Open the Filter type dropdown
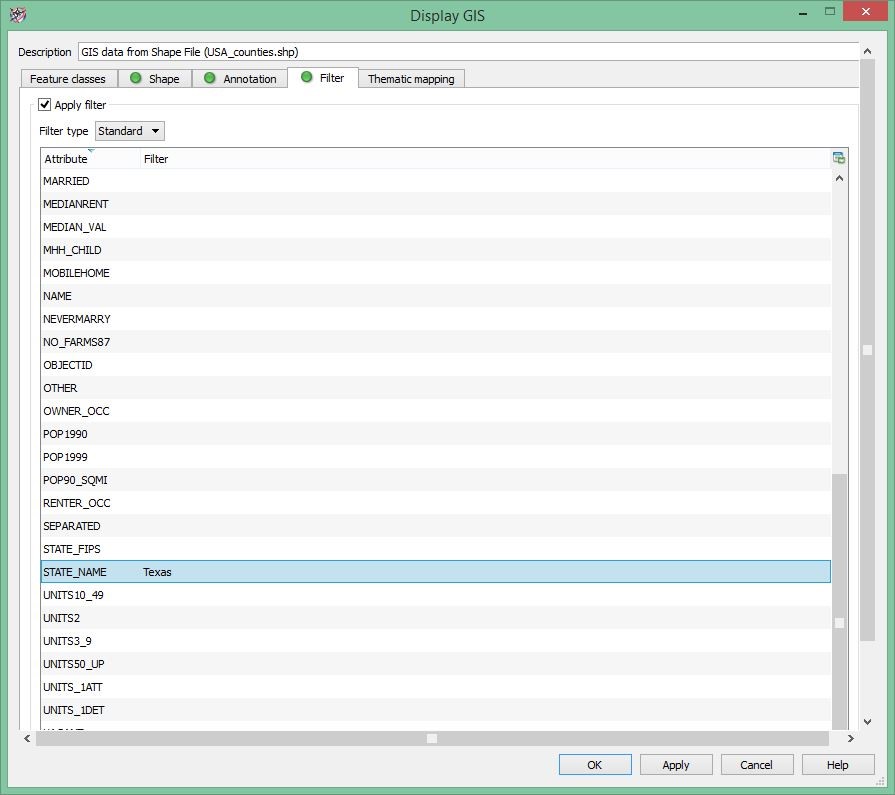Viewport: 895px width, 795px height. point(130,131)
